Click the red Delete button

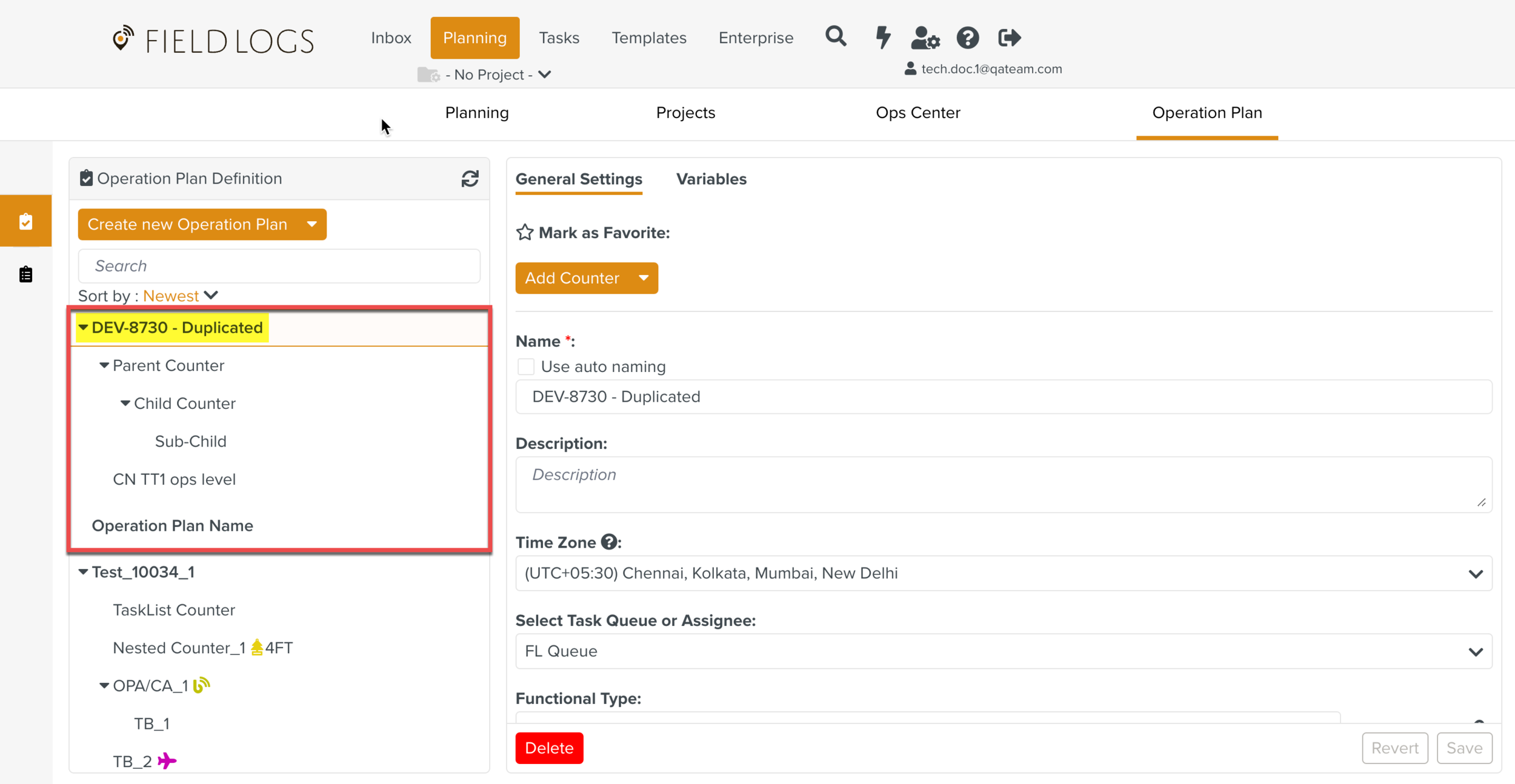549,748
